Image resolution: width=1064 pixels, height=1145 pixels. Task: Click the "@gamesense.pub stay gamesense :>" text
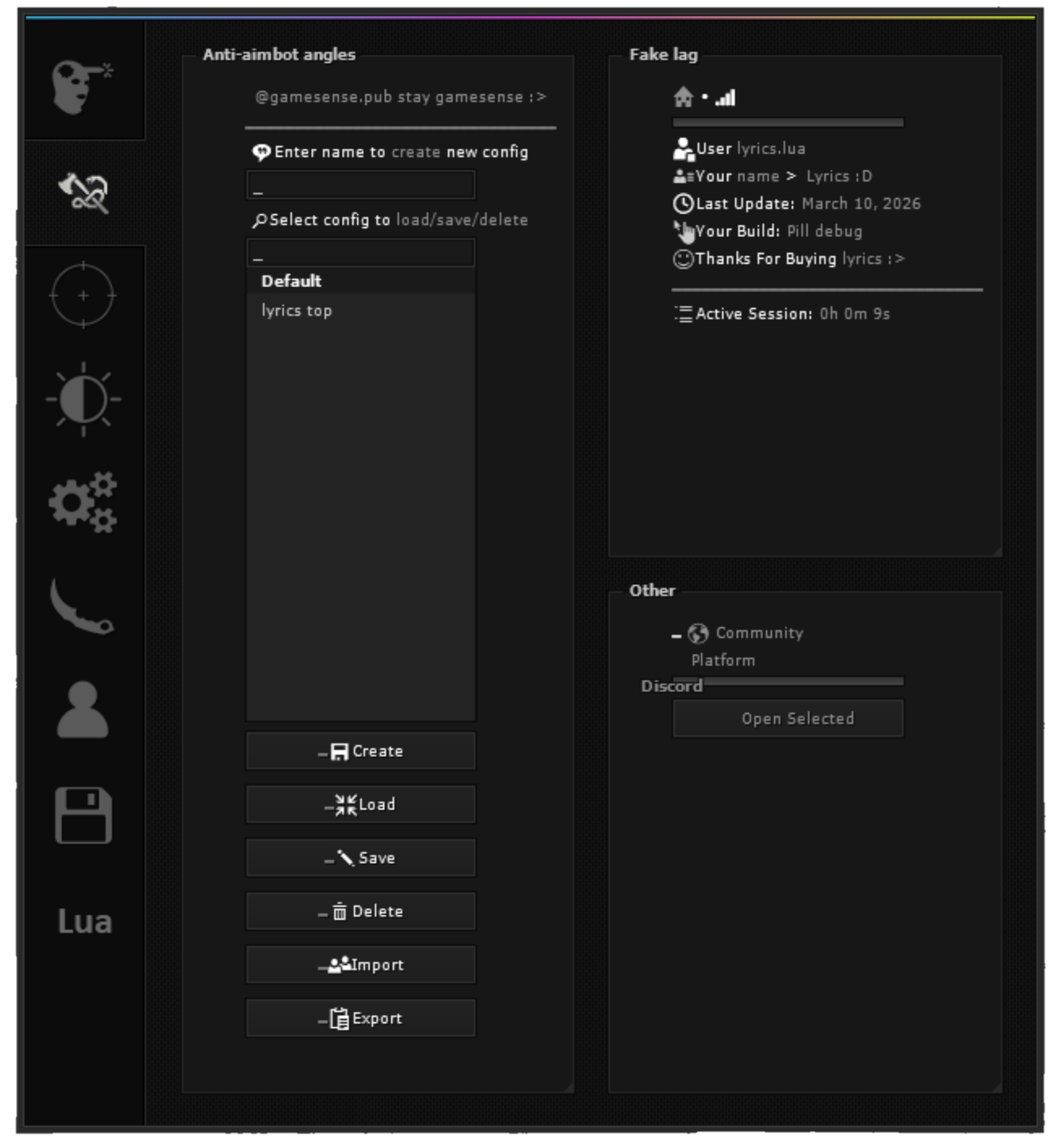click(400, 97)
